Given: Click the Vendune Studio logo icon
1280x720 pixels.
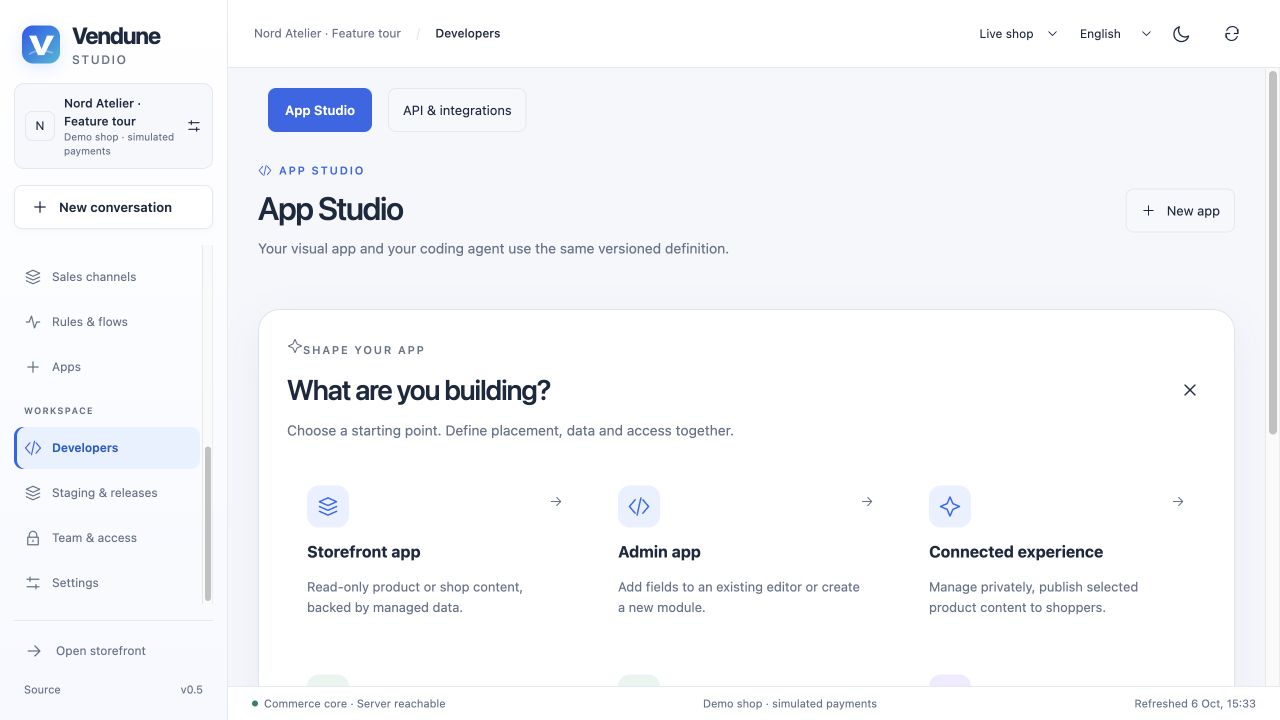Looking at the screenshot, I should pos(41,45).
